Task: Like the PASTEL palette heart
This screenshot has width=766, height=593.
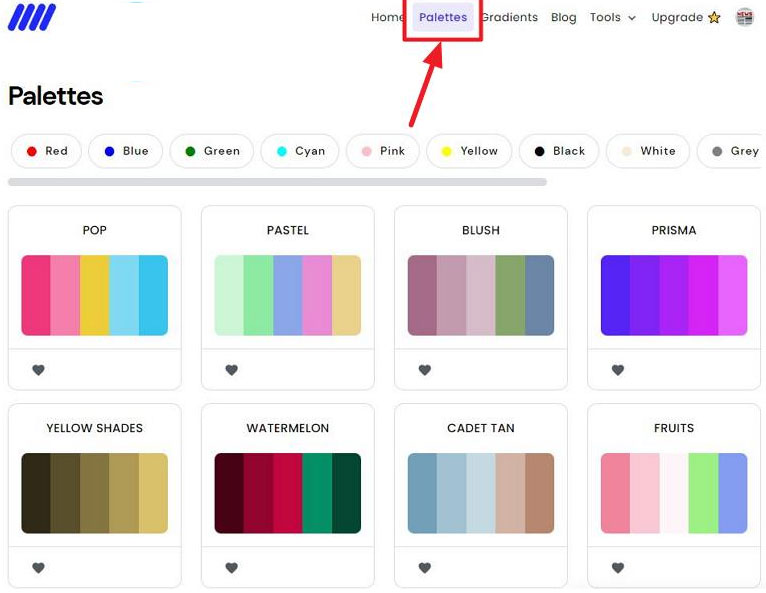Action: 232,370
